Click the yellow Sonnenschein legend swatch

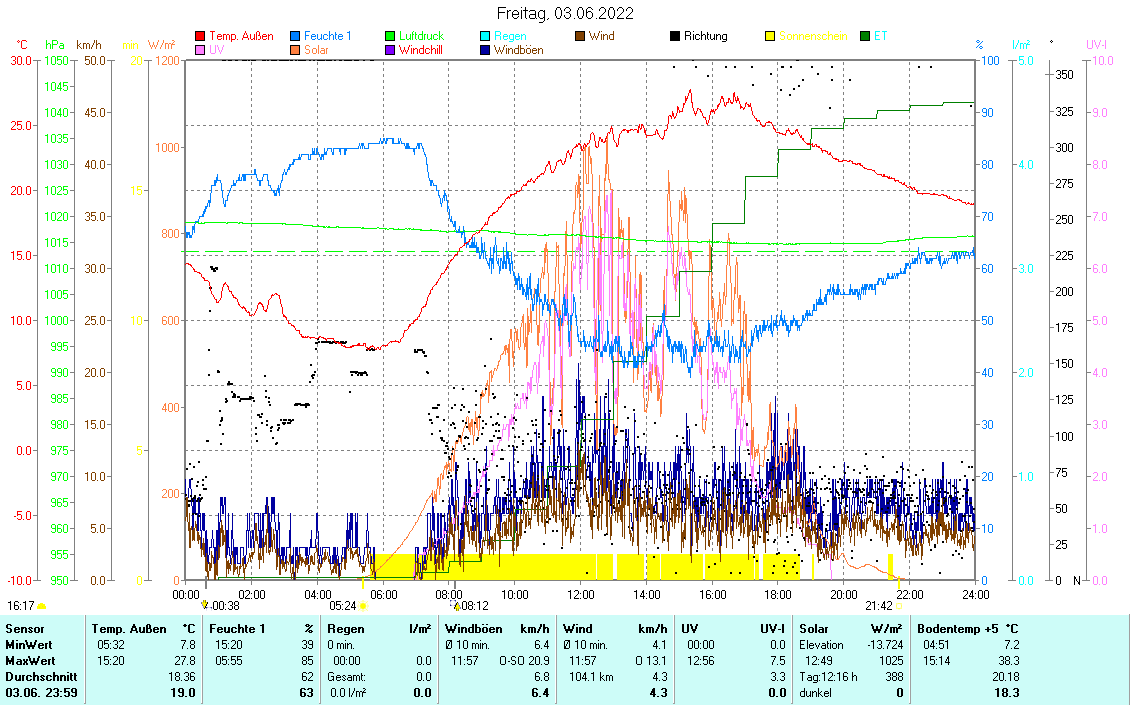(x=770, y=37)
